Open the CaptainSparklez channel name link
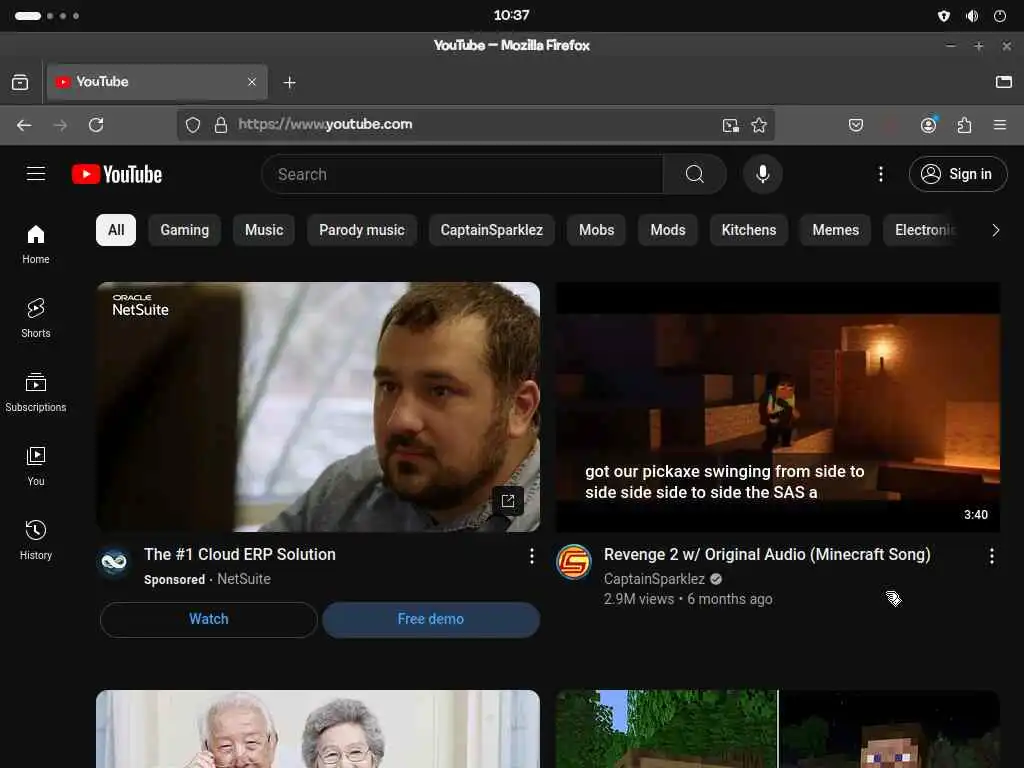The height and width of the screenshot is (768, 1024). pos(654,579)
